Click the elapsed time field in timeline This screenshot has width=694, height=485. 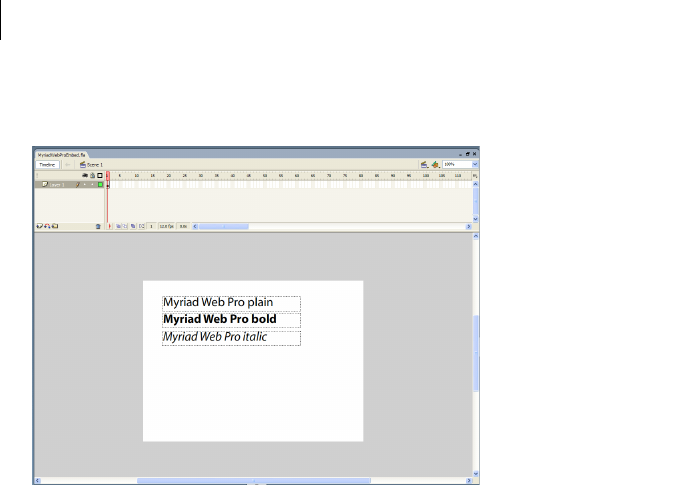183,226
